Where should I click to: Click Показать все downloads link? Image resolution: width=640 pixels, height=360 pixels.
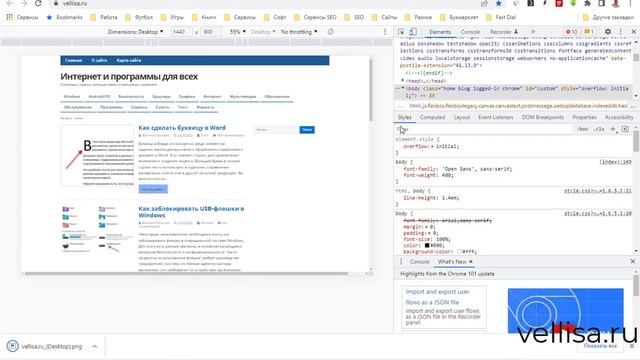pyautogui.click(x=600, y=345)
